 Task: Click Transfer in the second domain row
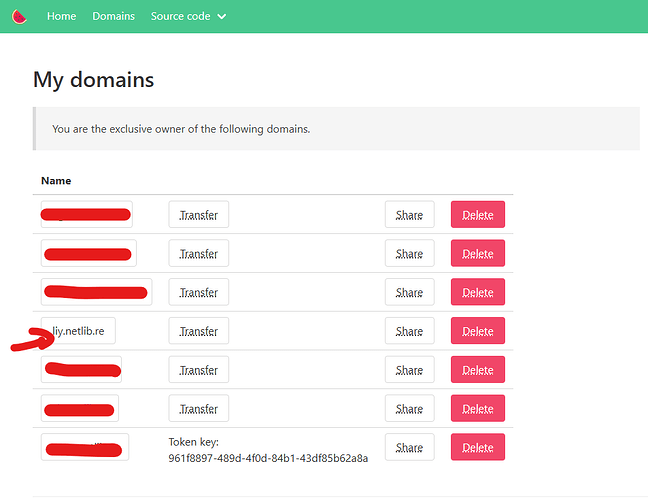coord(198,253)
